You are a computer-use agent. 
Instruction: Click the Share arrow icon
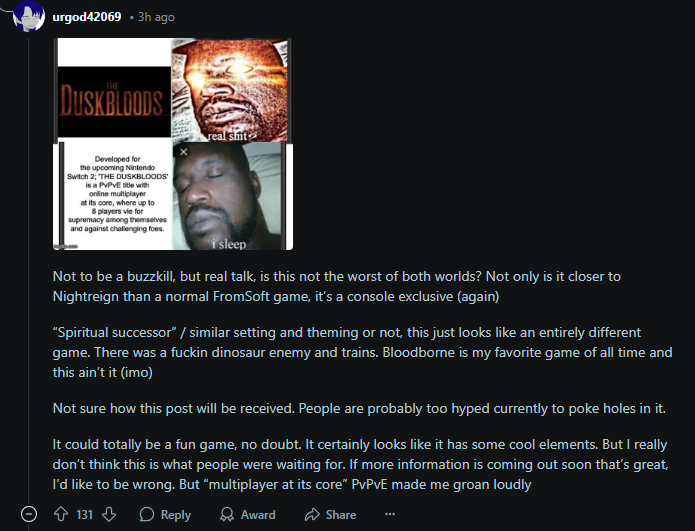click(x=312, y=514)
